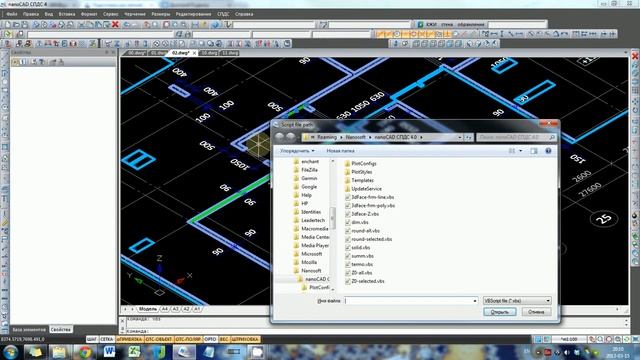Open the СПДС menu

pos(223,14)
